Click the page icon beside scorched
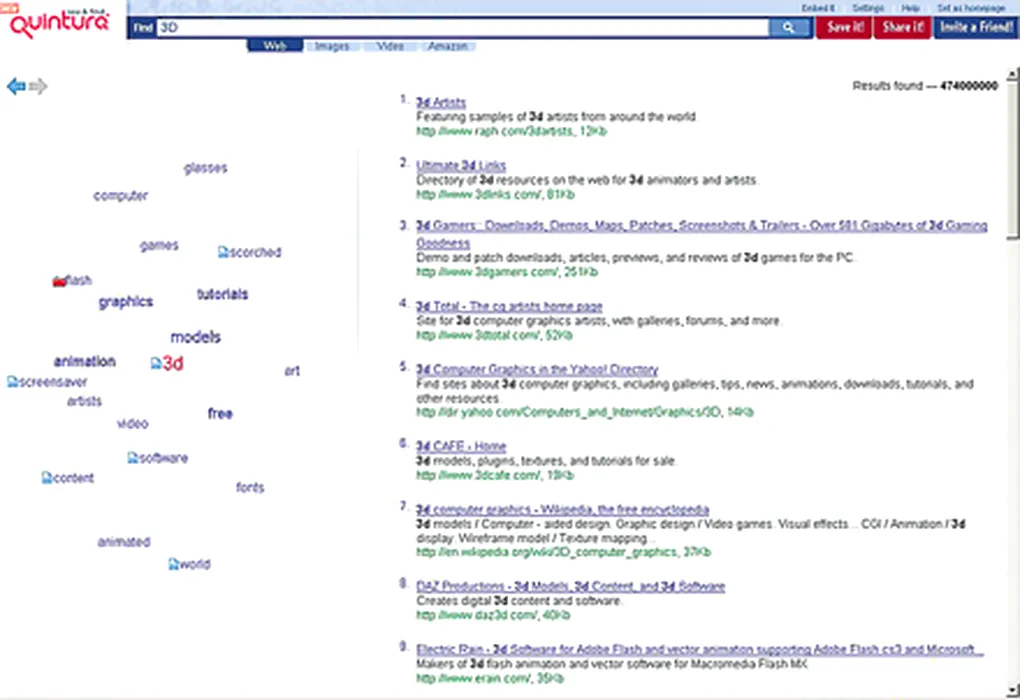The width and height of the screenshot is (1020, 700). coord(223,252)
